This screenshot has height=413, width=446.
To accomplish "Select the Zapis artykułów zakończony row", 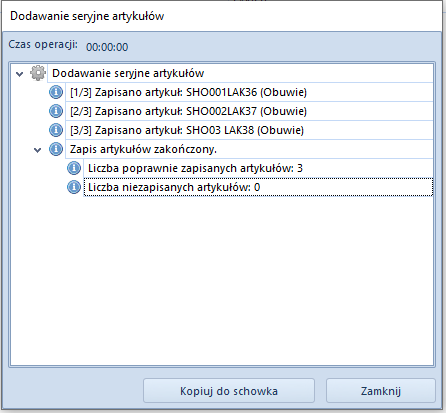I will [249, 149].
